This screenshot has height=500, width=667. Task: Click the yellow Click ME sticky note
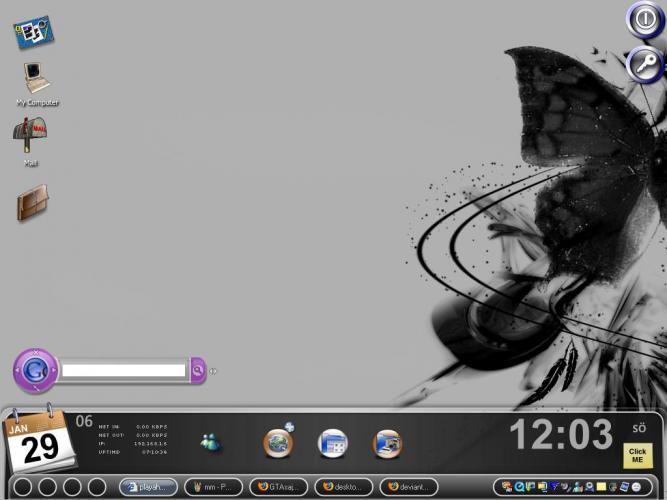(x=637, y=455)
